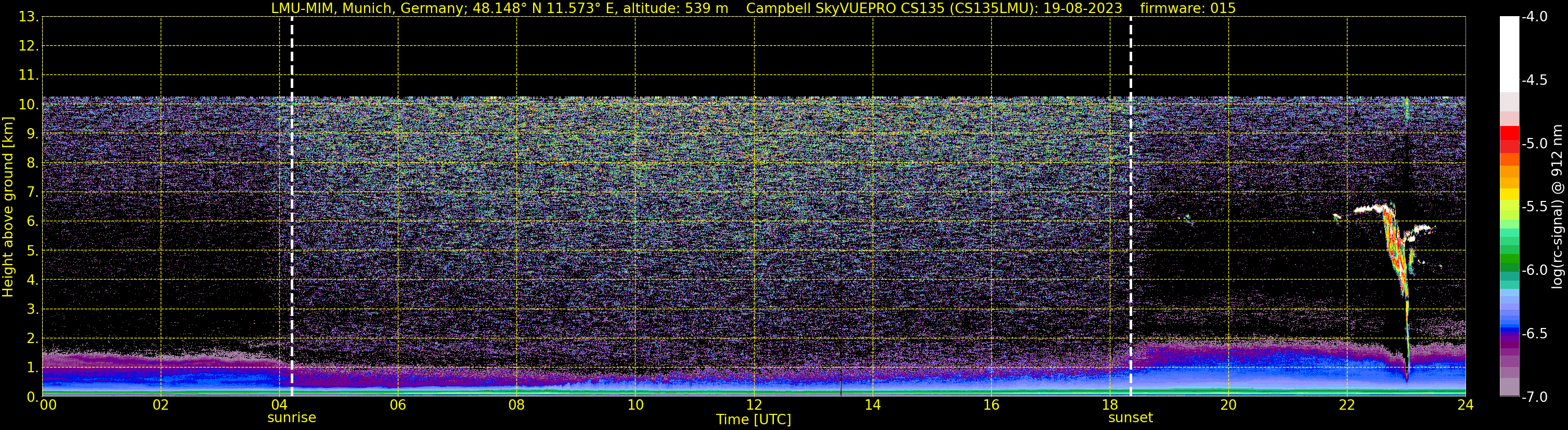Click the '6.' height axis tick label
The height and width of the screenshot is (430, 1568).
[33, 221]
